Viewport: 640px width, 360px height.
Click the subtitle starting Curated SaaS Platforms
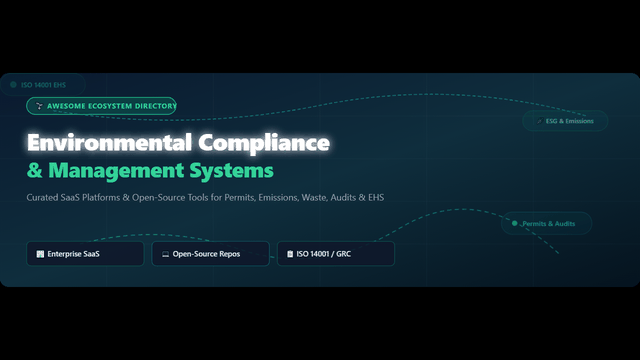tap(205, 198)
